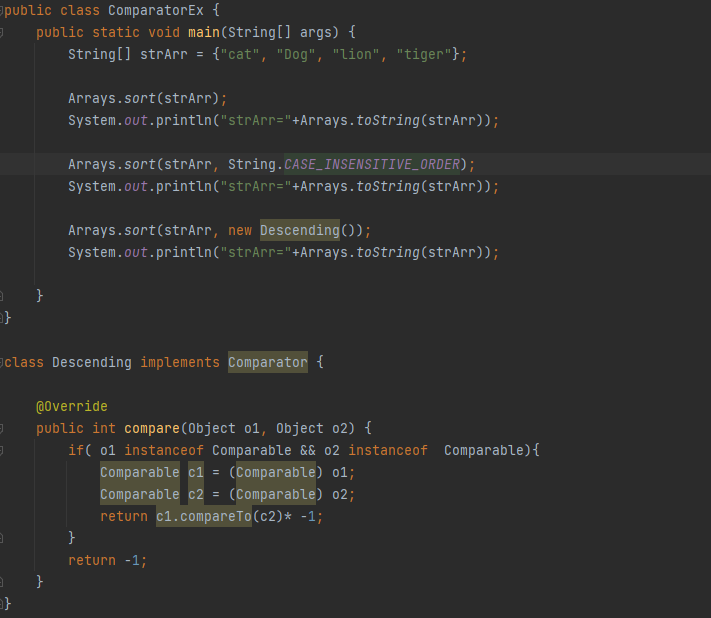
Task: Click the Object o2 parameter in compare signature
Action: (312, 428)
